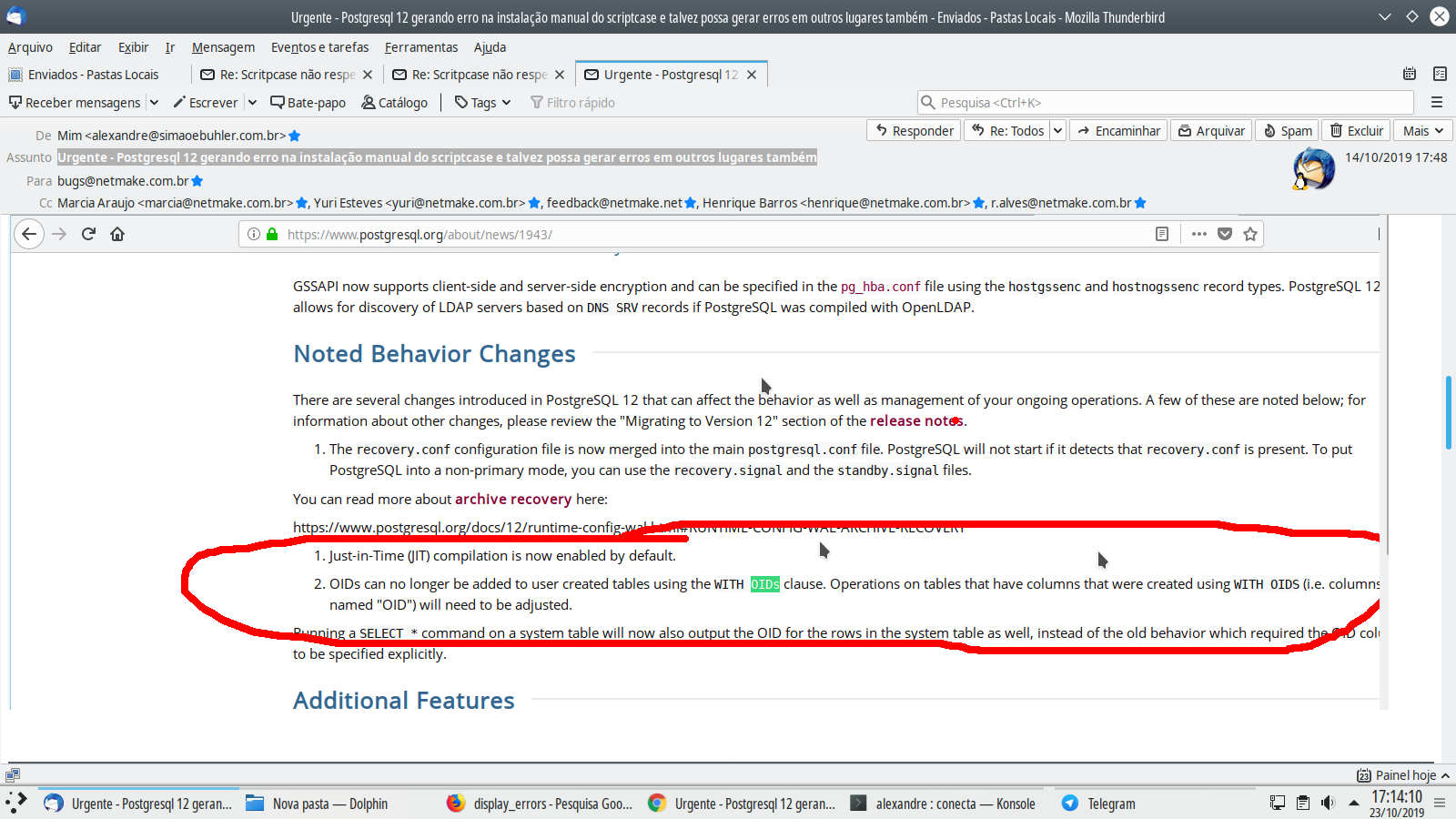Open clipboard icon in system tray
1456x819 pixels.
click(1303, 803)
